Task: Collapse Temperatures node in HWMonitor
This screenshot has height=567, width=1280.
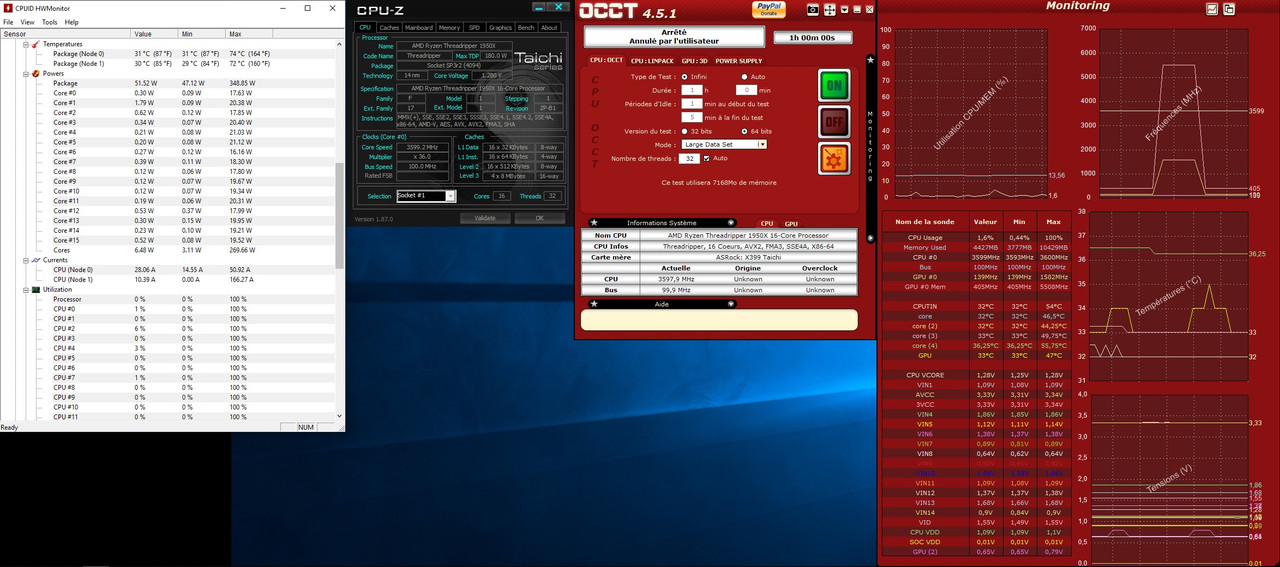Action: [x=26, y=44]
